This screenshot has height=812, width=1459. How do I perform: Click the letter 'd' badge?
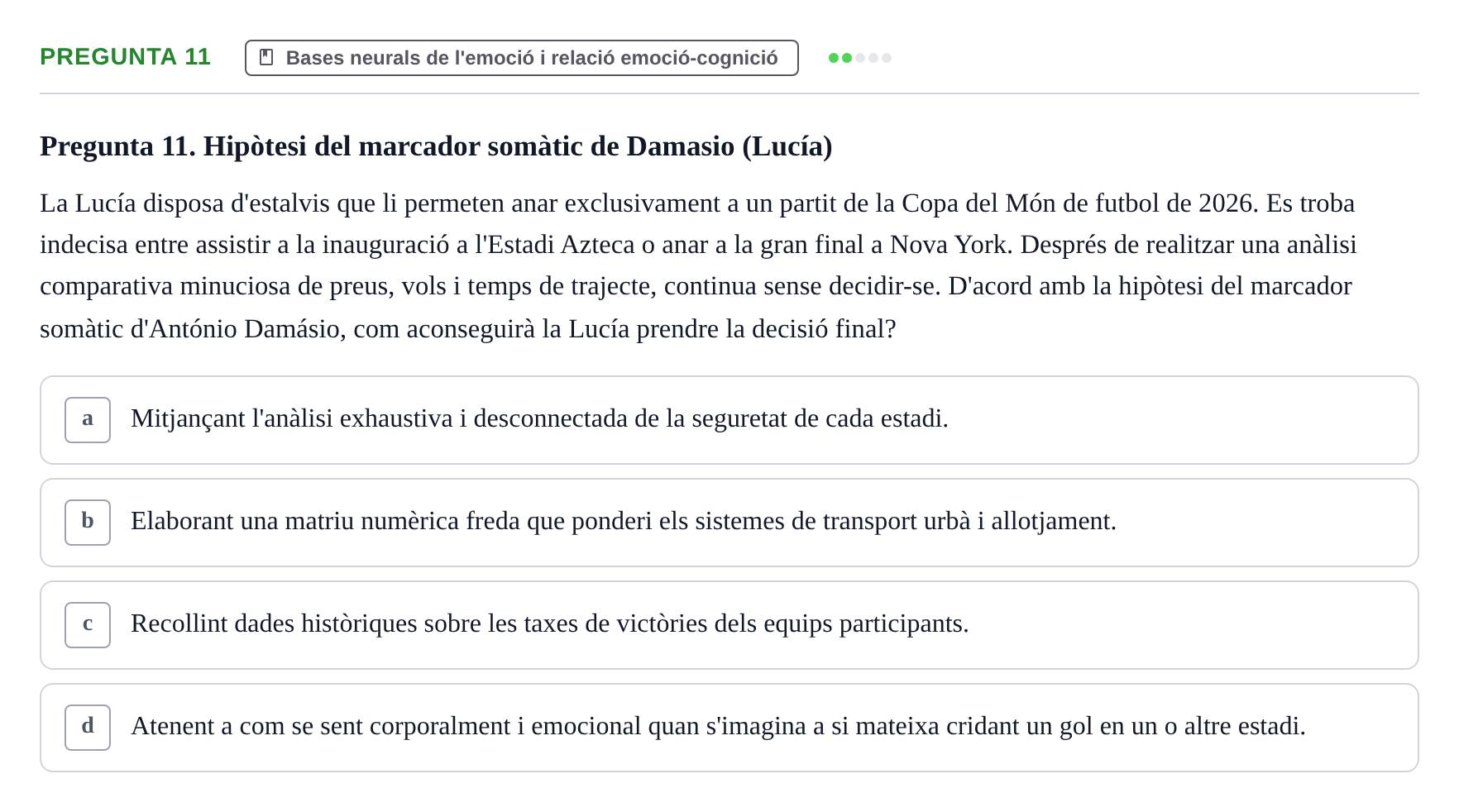(x=88, y=728)
